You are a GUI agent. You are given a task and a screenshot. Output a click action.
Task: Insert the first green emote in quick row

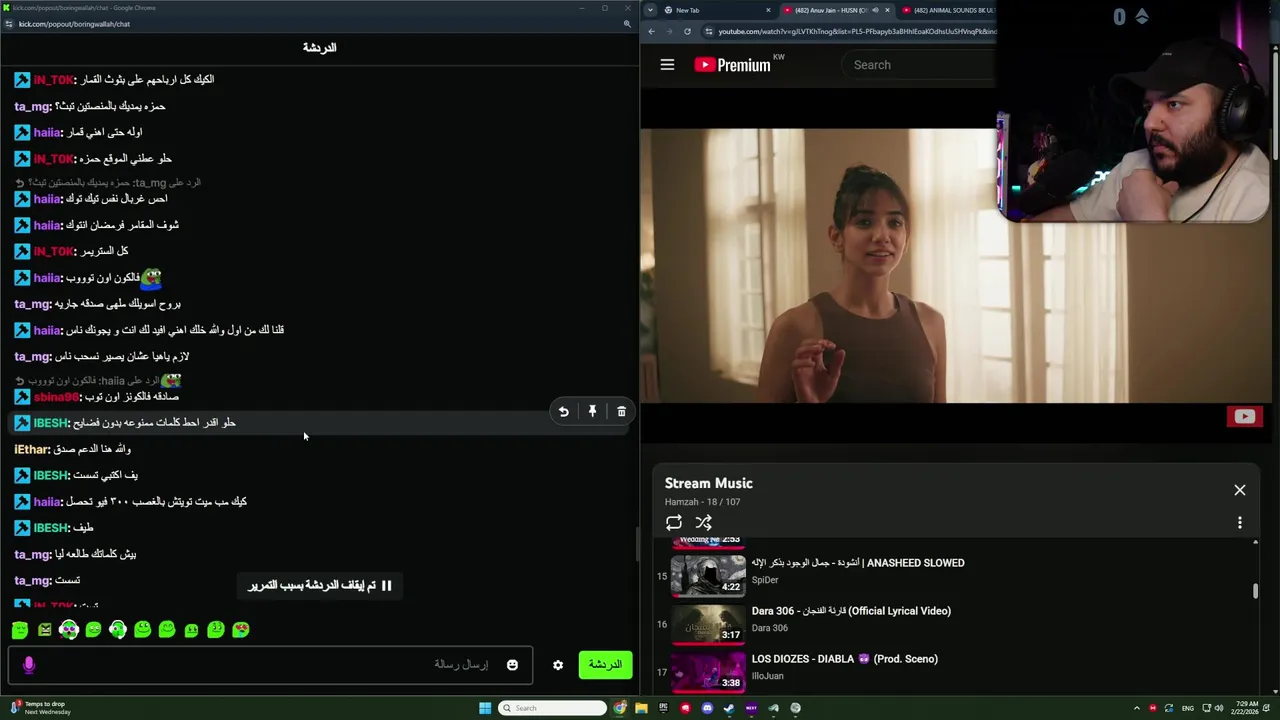(x=20, y=629)
